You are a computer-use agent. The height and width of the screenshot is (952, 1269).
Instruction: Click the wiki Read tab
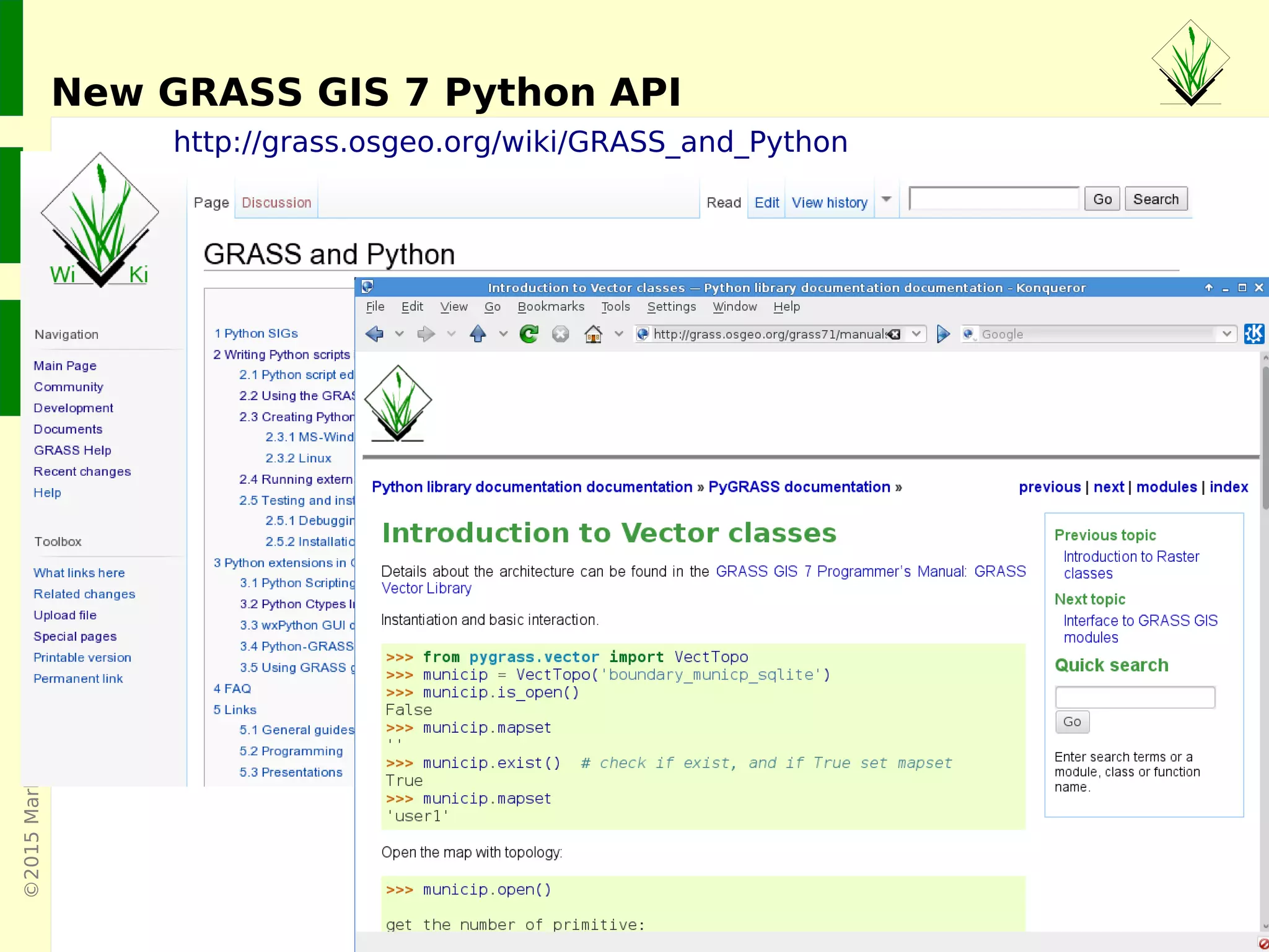[x=724, y=203]
